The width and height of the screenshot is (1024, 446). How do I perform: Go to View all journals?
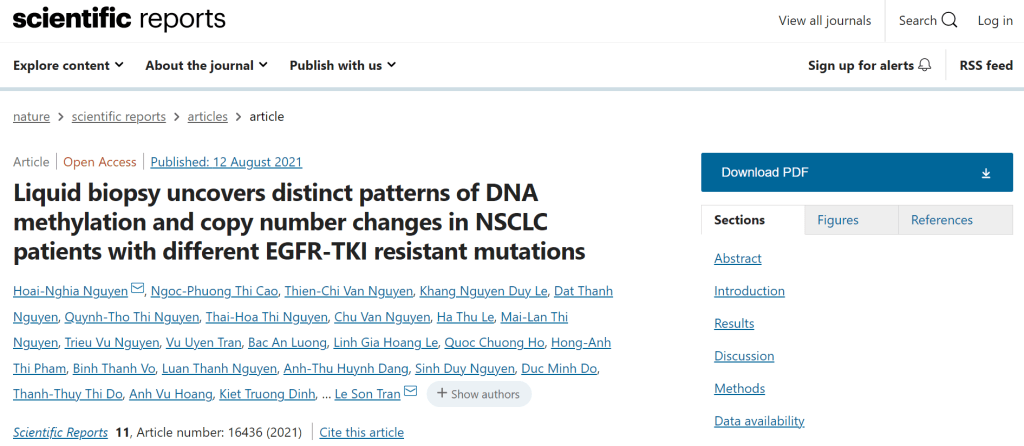(x=824, y=21)
